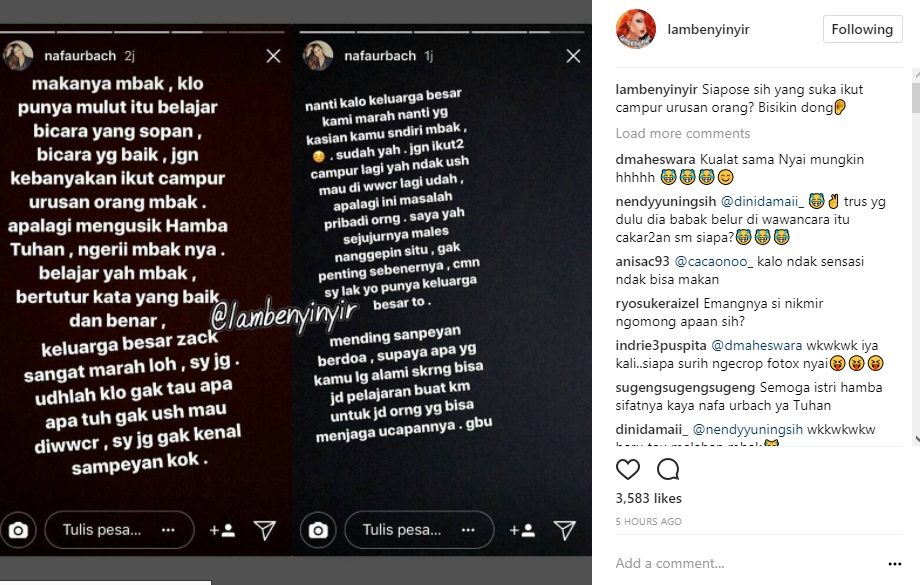The image size is (920, 585).
Task: Open @dinidamaii_ mention link
Action: pos(762,202)
